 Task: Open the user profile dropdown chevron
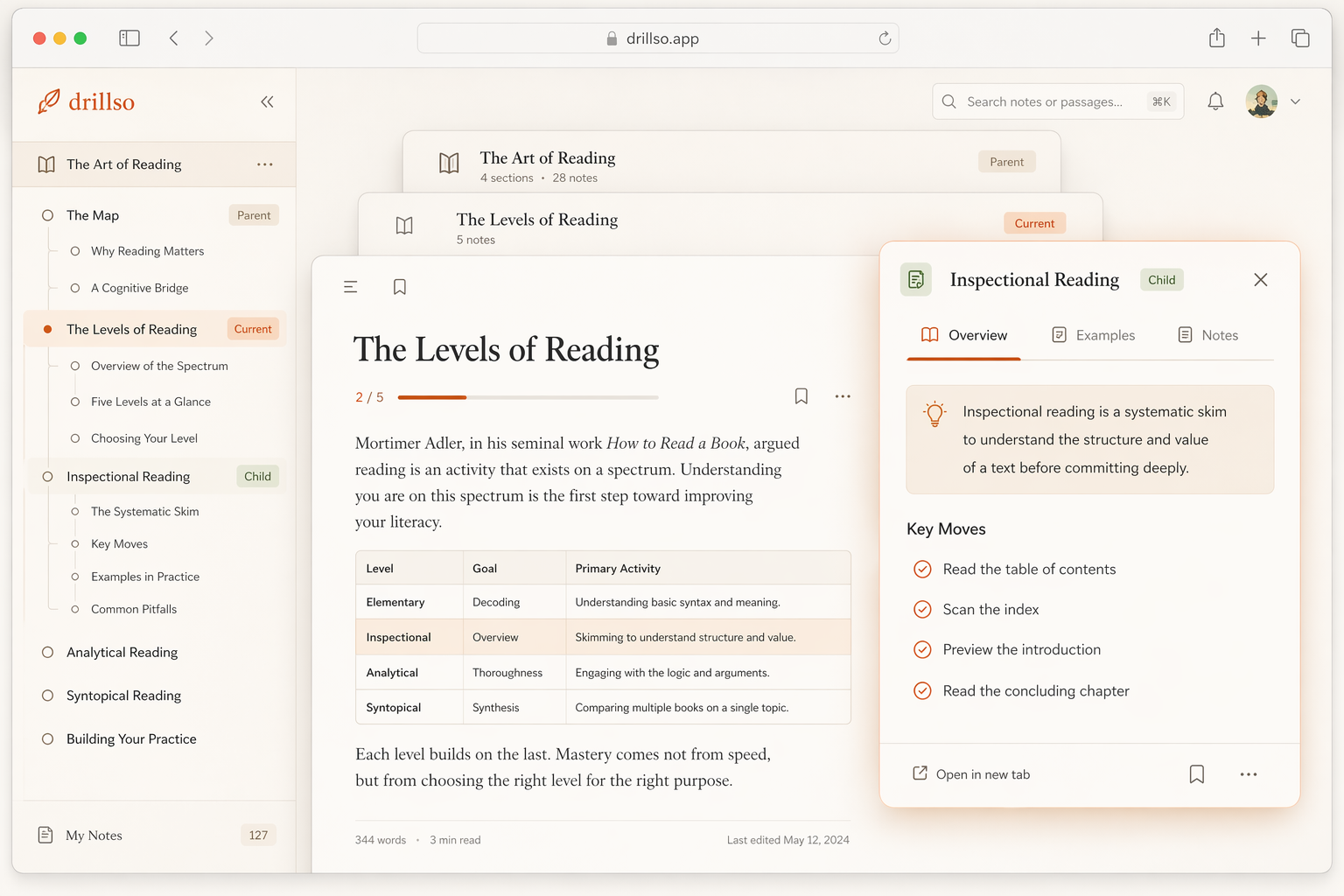[x=1295, y=101]
